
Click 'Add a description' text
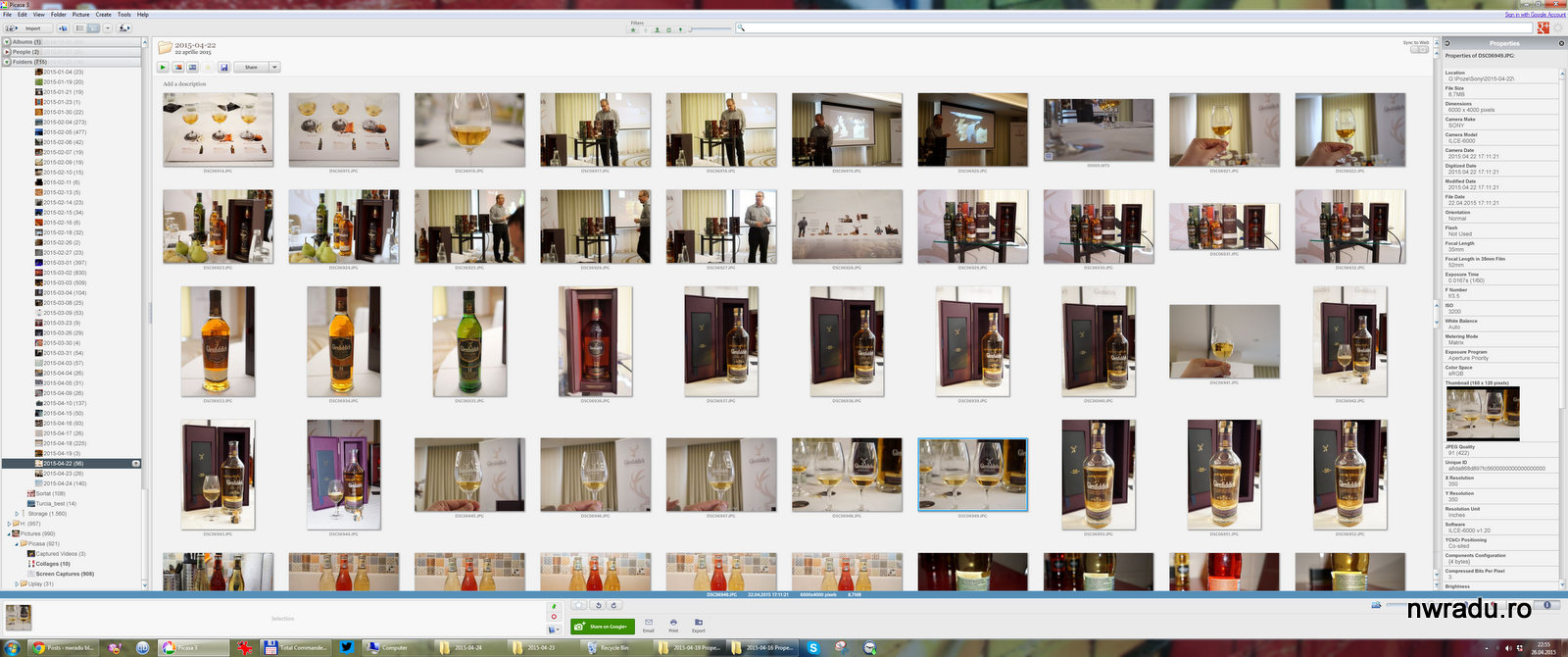coord(185,84)
